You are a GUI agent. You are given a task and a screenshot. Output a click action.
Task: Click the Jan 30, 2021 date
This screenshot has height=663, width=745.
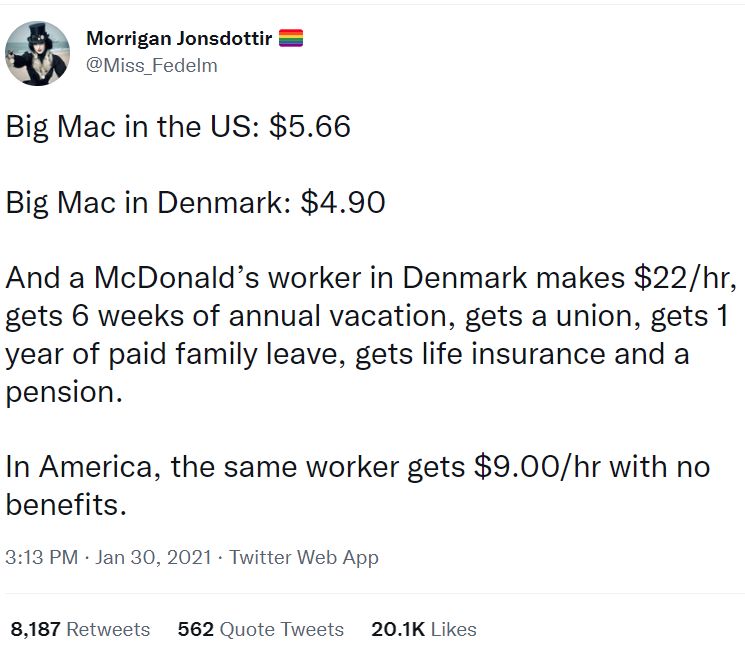coord(154,557)
